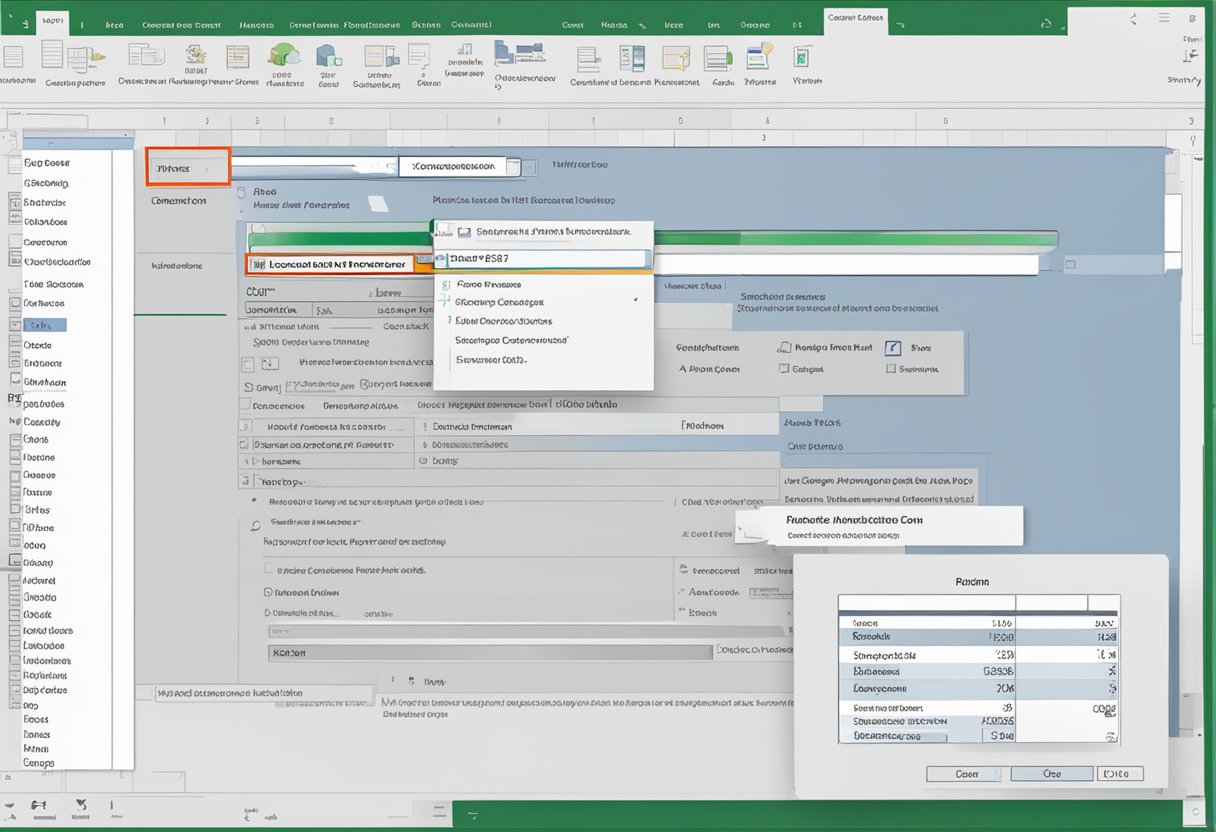Screen dimensions: 1216x832
Task: Select the first entry in the popup menu
Action: (x=545, y=232)
